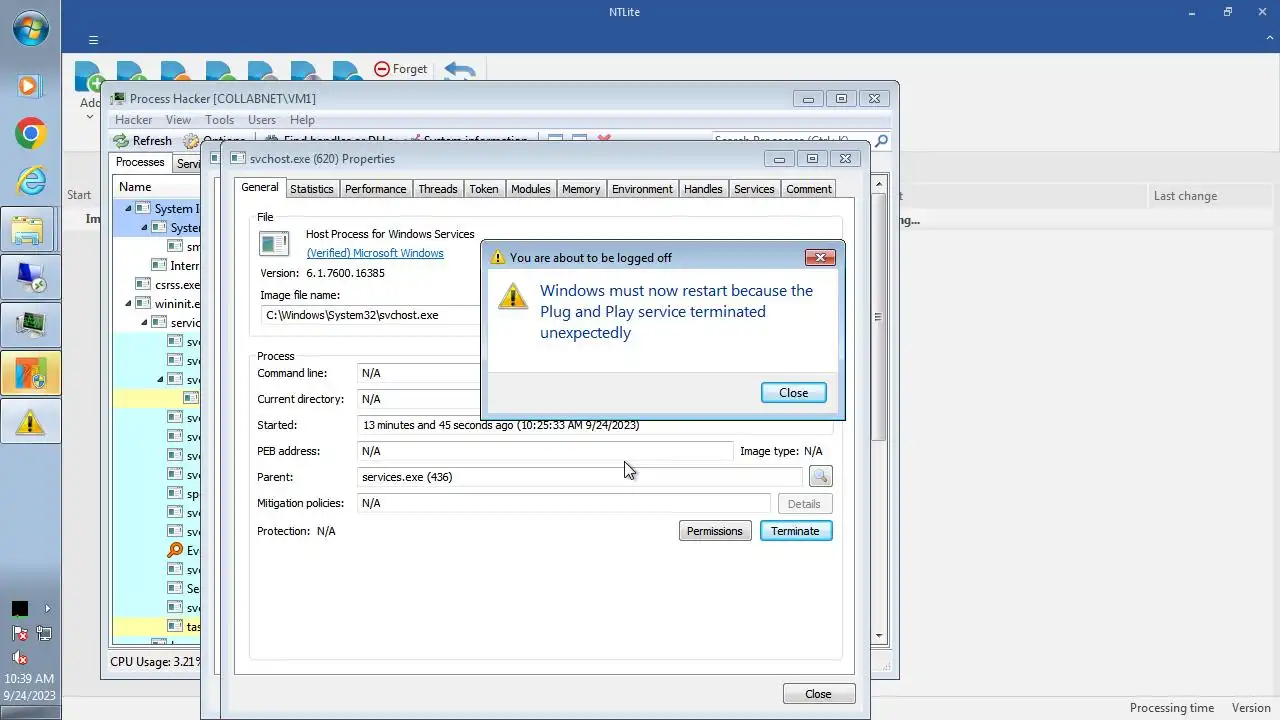Inspect parent process magnifier button
This screenshot has width=1280, height=720.
click(820, 477)
